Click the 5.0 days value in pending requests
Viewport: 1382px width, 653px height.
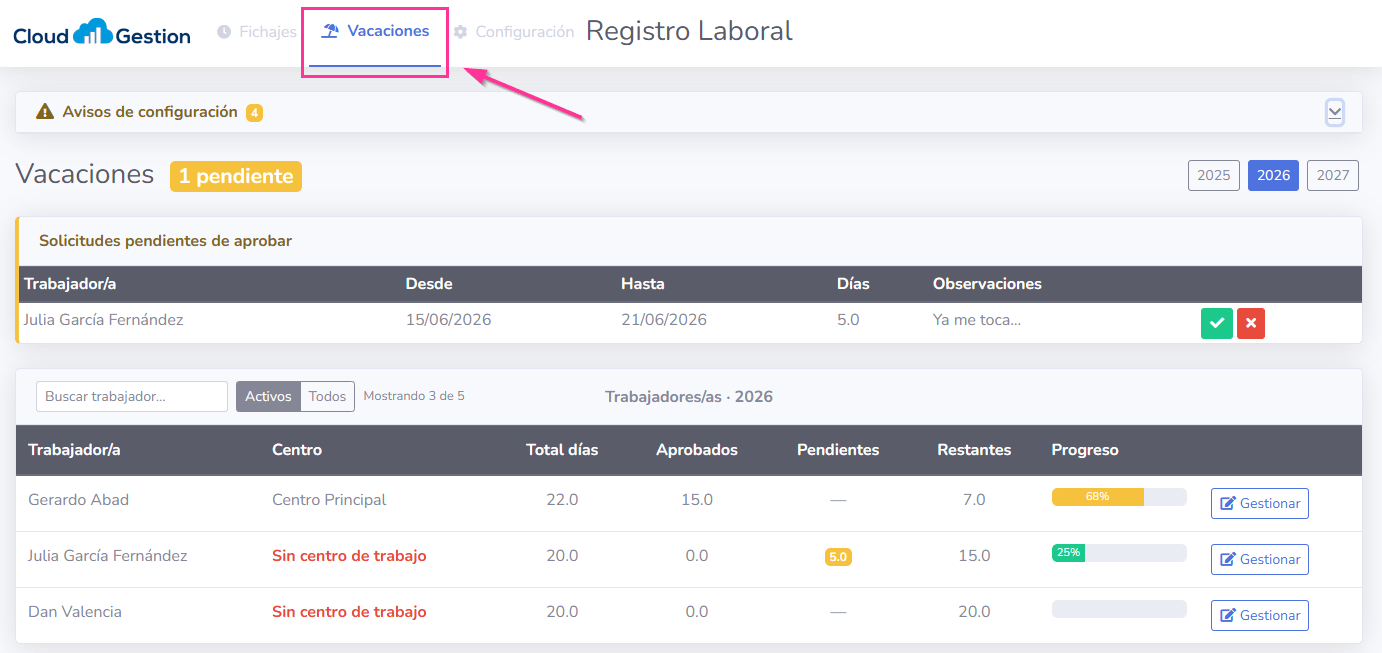tap(848, 320)
